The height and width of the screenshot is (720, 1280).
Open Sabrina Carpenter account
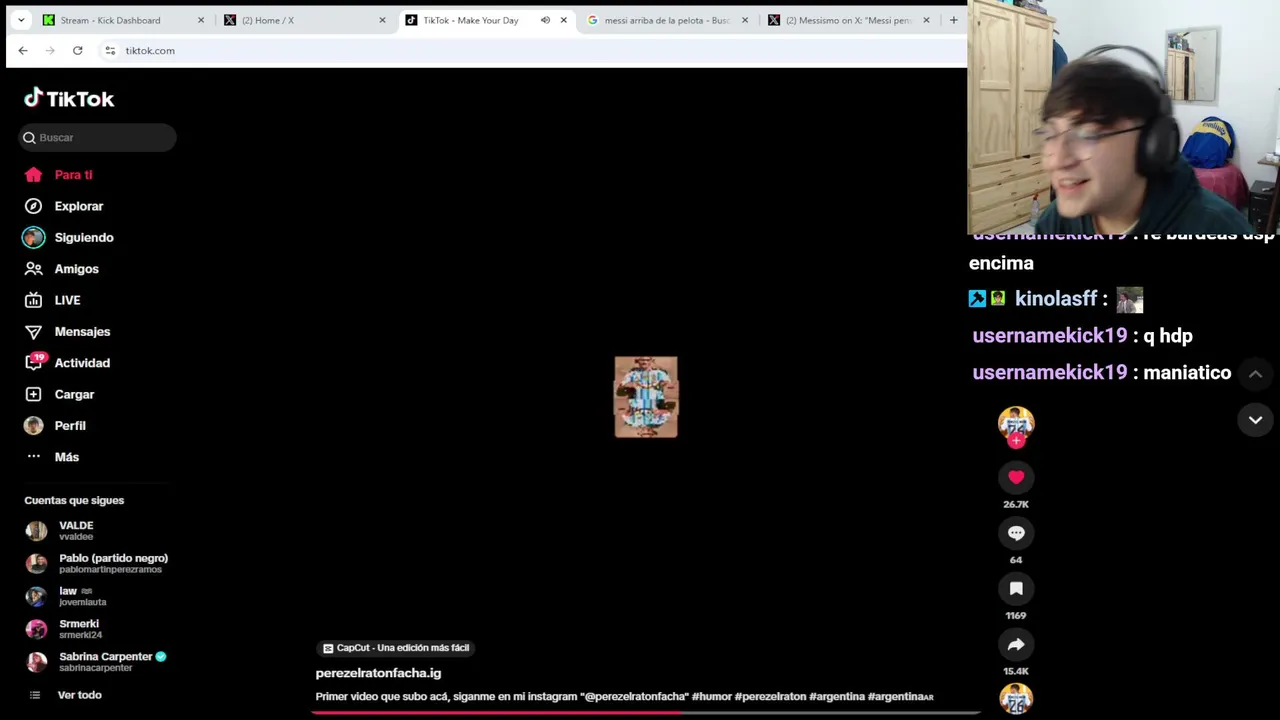click(96, 662)
